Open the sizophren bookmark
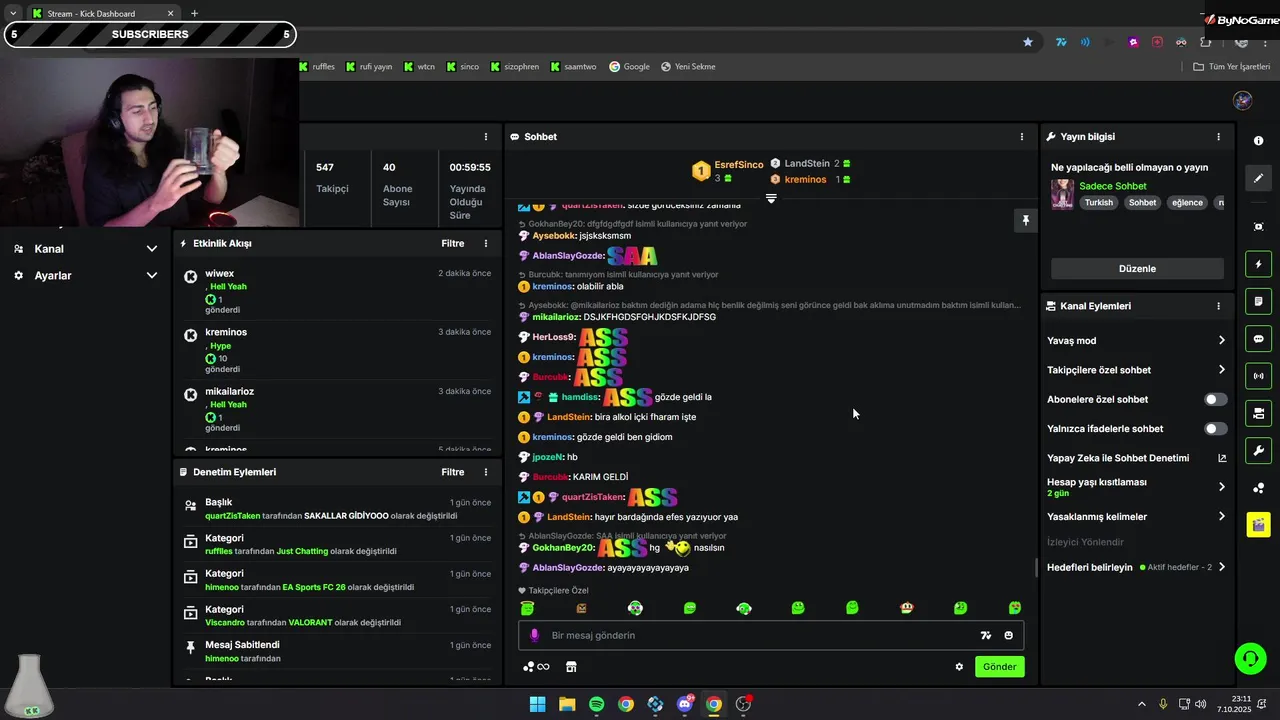The width and height of the screenshot is (1280, 720). click(515, 67)
